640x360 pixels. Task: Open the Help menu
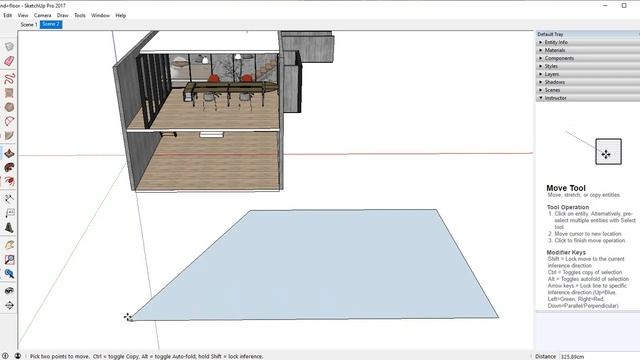point(120,15)
